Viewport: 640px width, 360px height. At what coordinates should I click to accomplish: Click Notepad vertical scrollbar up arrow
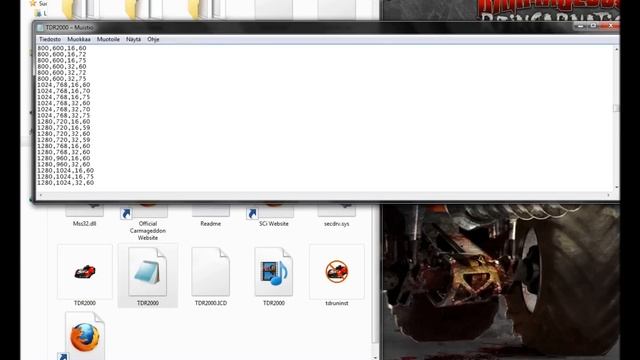[x=616, y=49]
